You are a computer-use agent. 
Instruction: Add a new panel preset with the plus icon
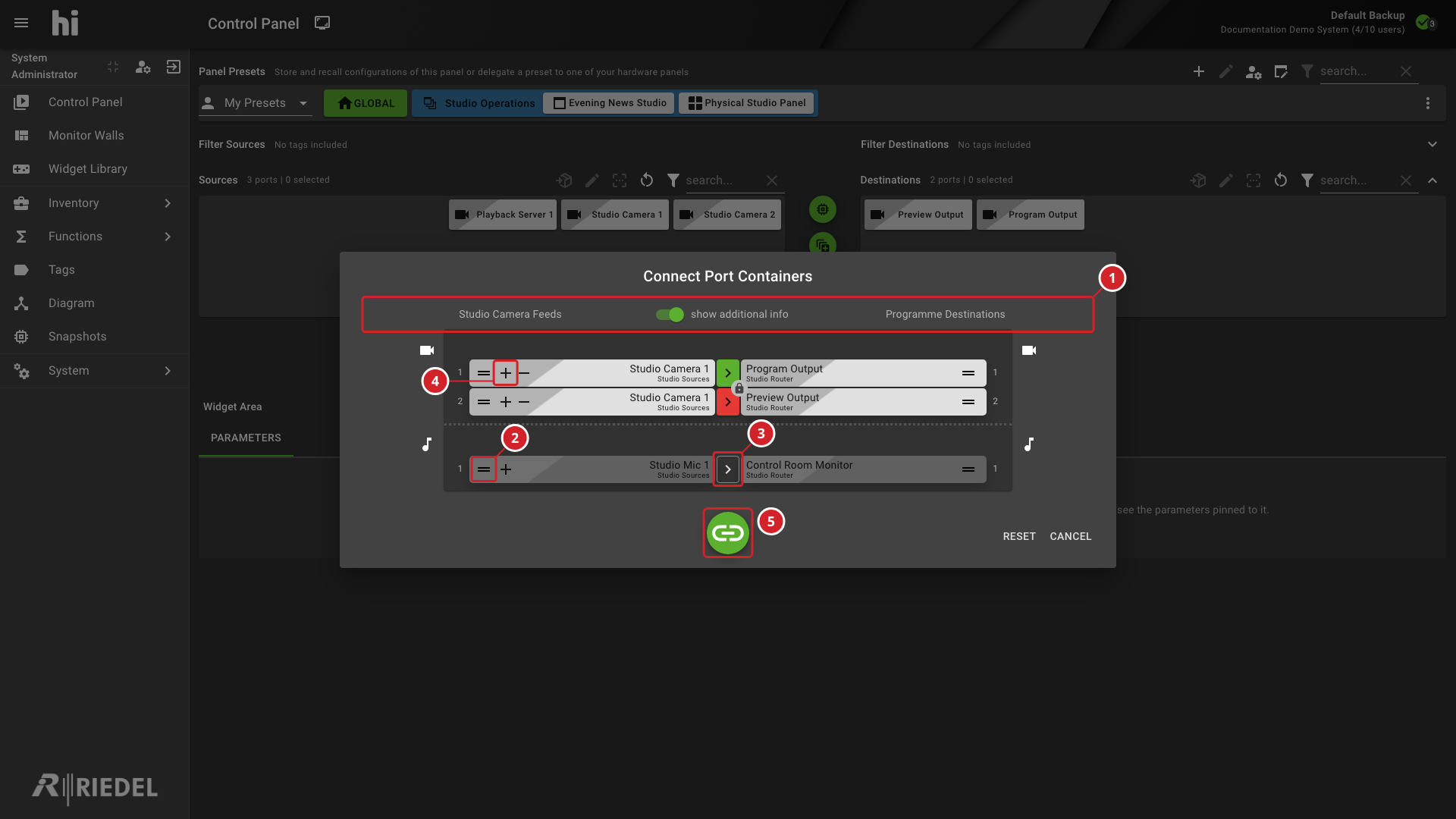click(1199, 71)
